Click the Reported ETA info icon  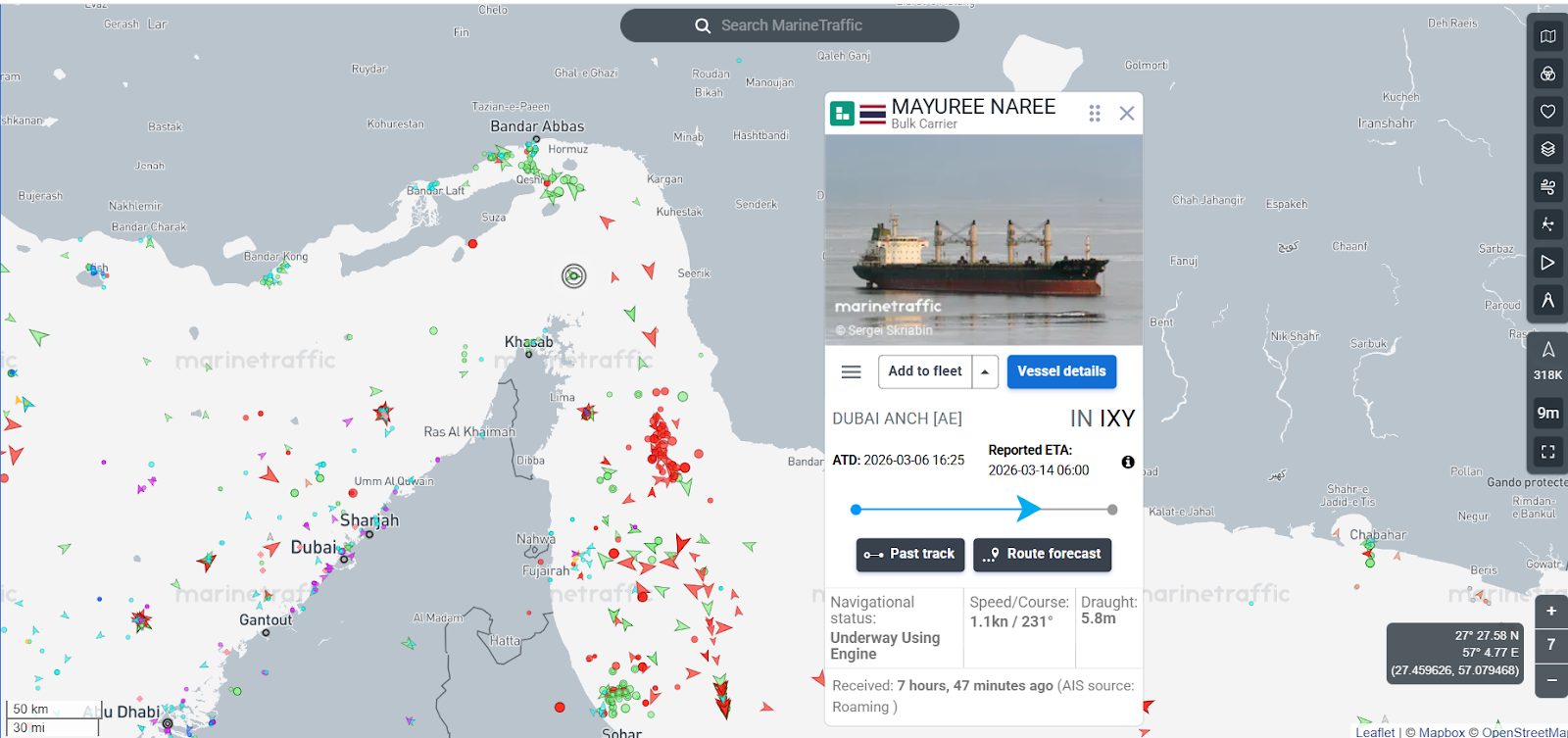(x=1128, y=462)
